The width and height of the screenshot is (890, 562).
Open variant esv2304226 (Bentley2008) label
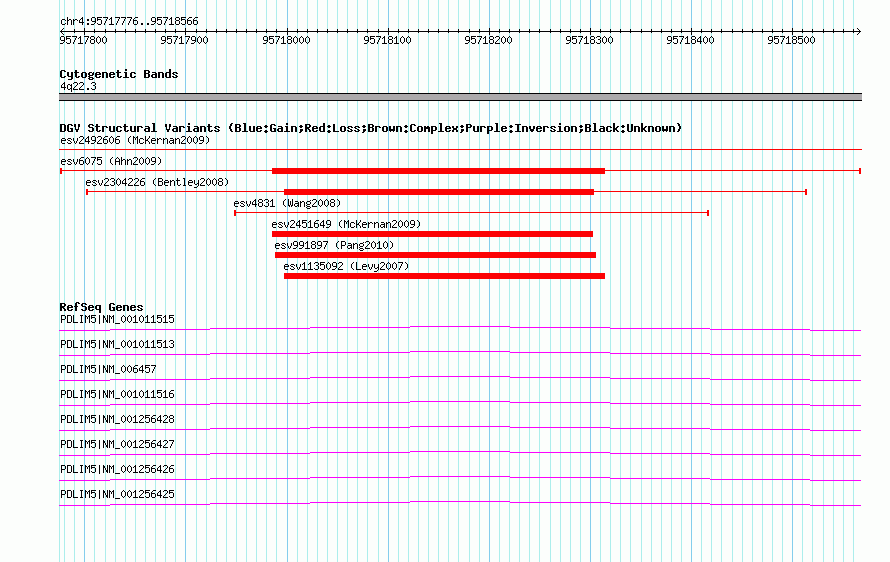coord(157,182)
